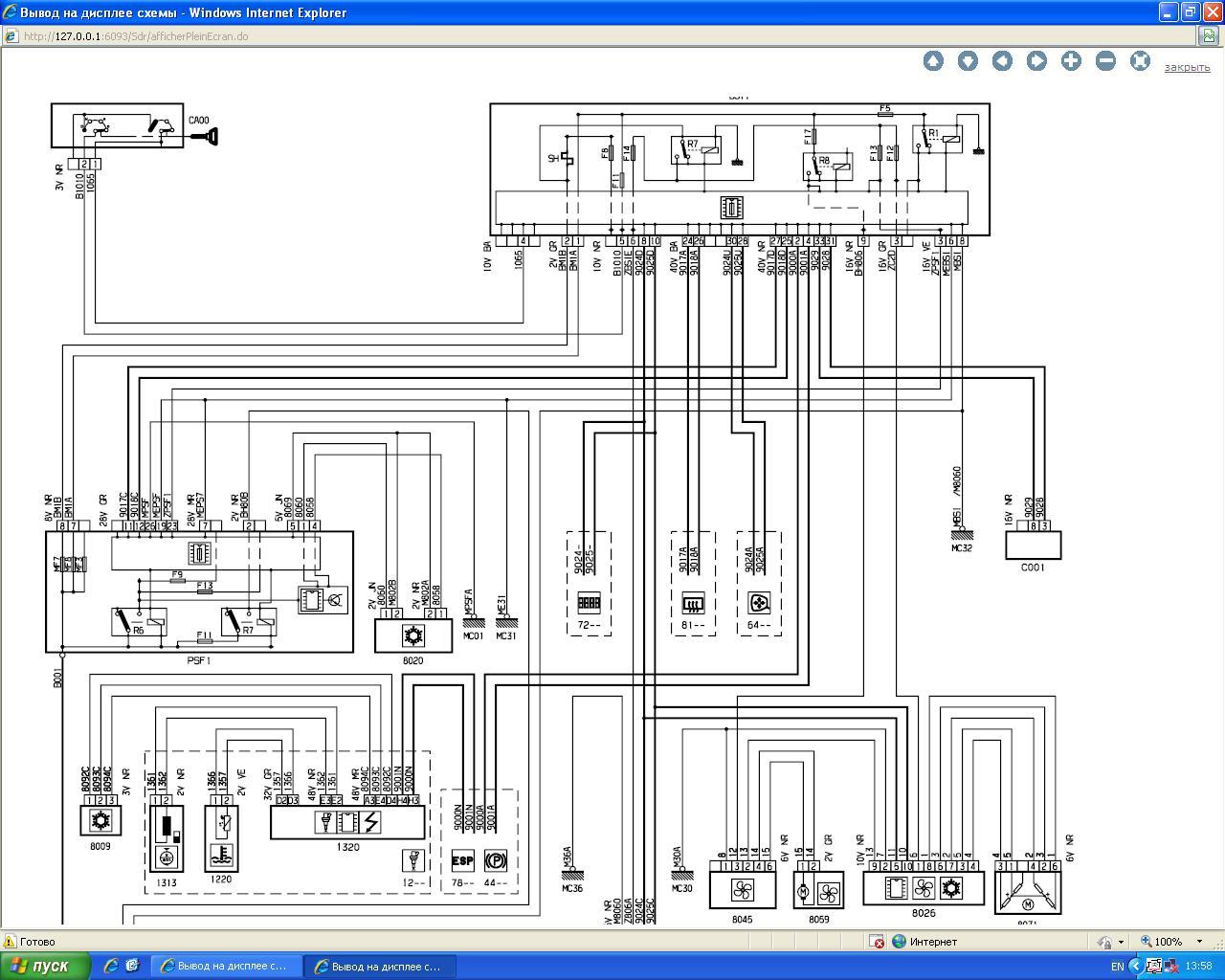Click the B001 splice label
Screen dimensions: 1225x980
(x=57, y=679)
